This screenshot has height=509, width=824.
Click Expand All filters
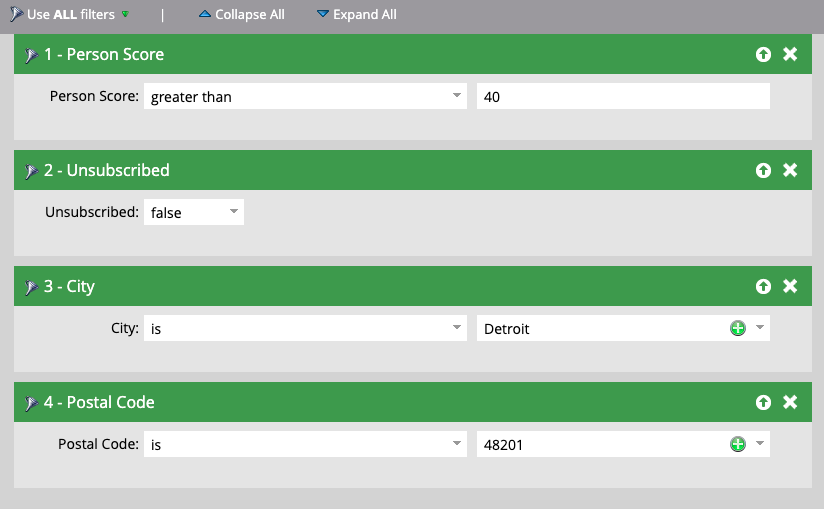357,15
